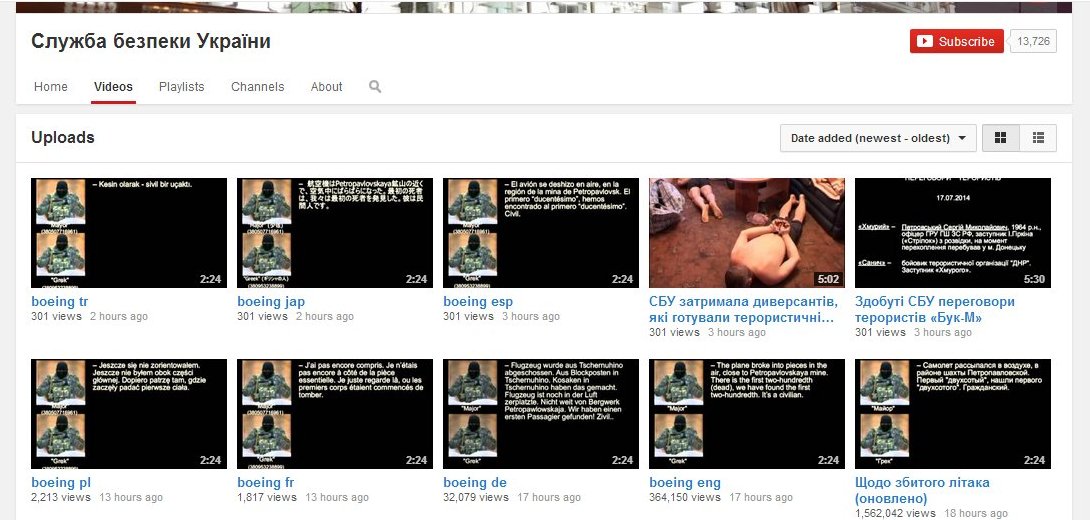The image size is (1090, 520).
Task: Open the "boeing fr" video thumbnail
Action: pos(335,414)
